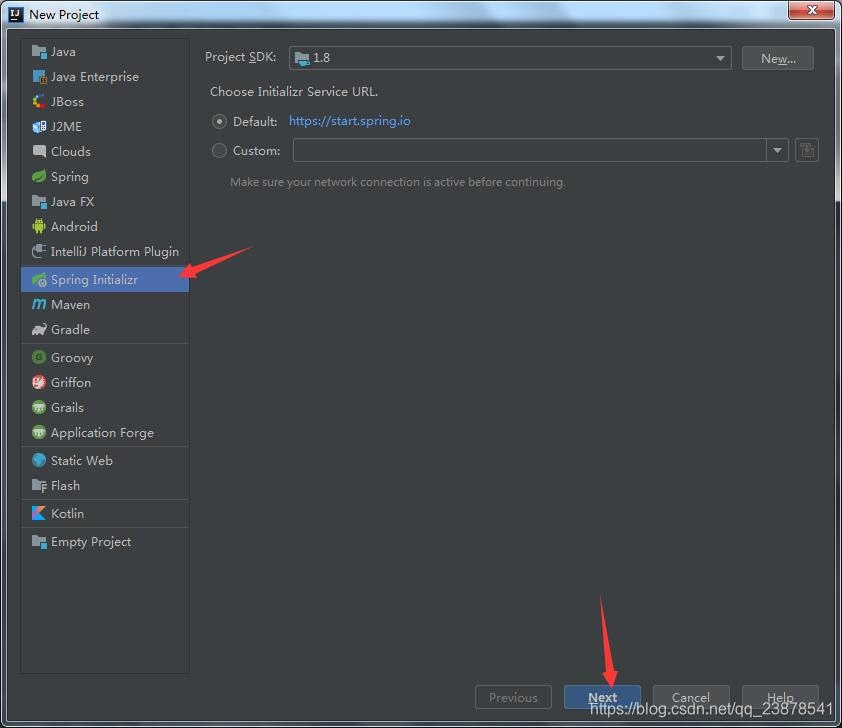Screen dimensions: 842x728
Task: Click the Next button
Action: pyautogui.click(x=602, y=697)
